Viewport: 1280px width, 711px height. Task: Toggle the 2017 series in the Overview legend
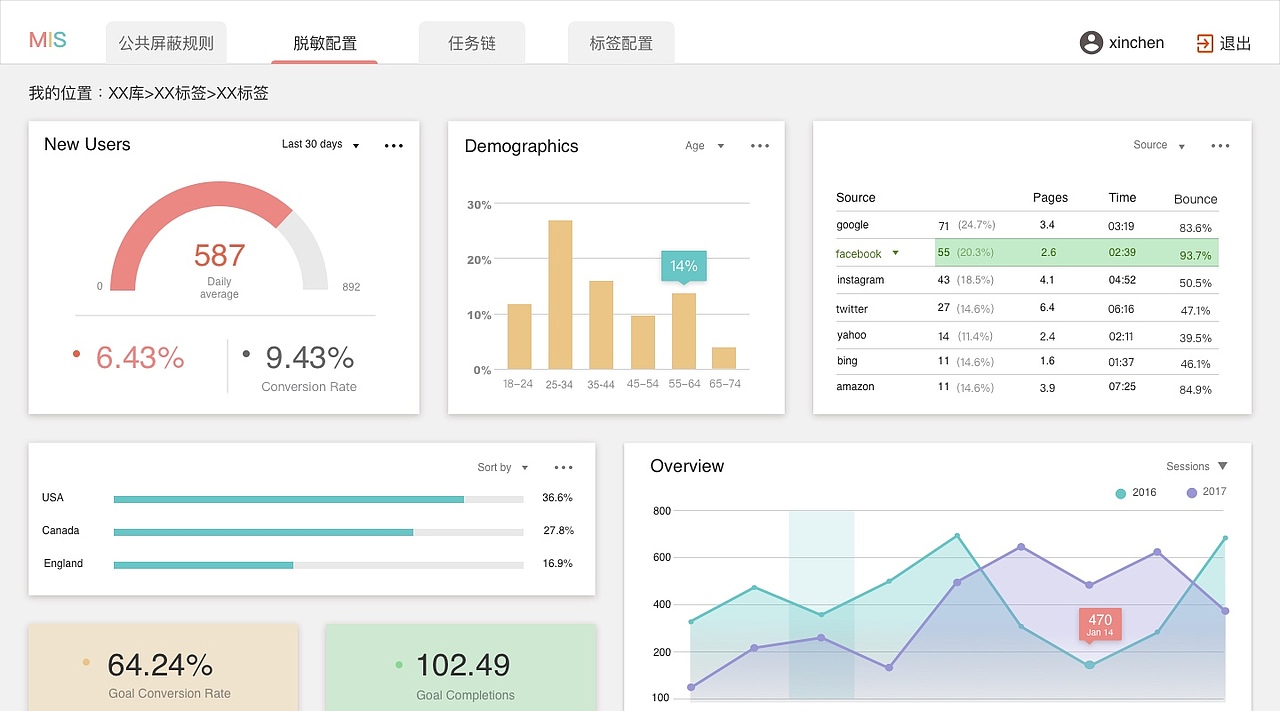click(1207, 492)
